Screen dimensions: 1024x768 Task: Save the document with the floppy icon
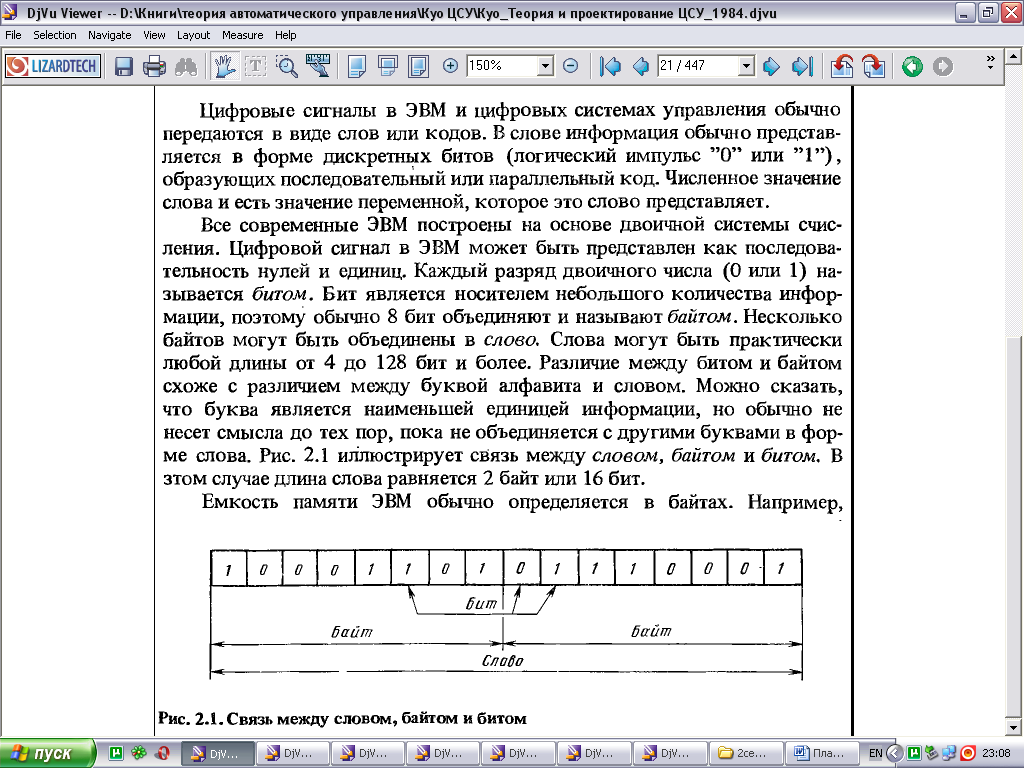tap(123, 66)
